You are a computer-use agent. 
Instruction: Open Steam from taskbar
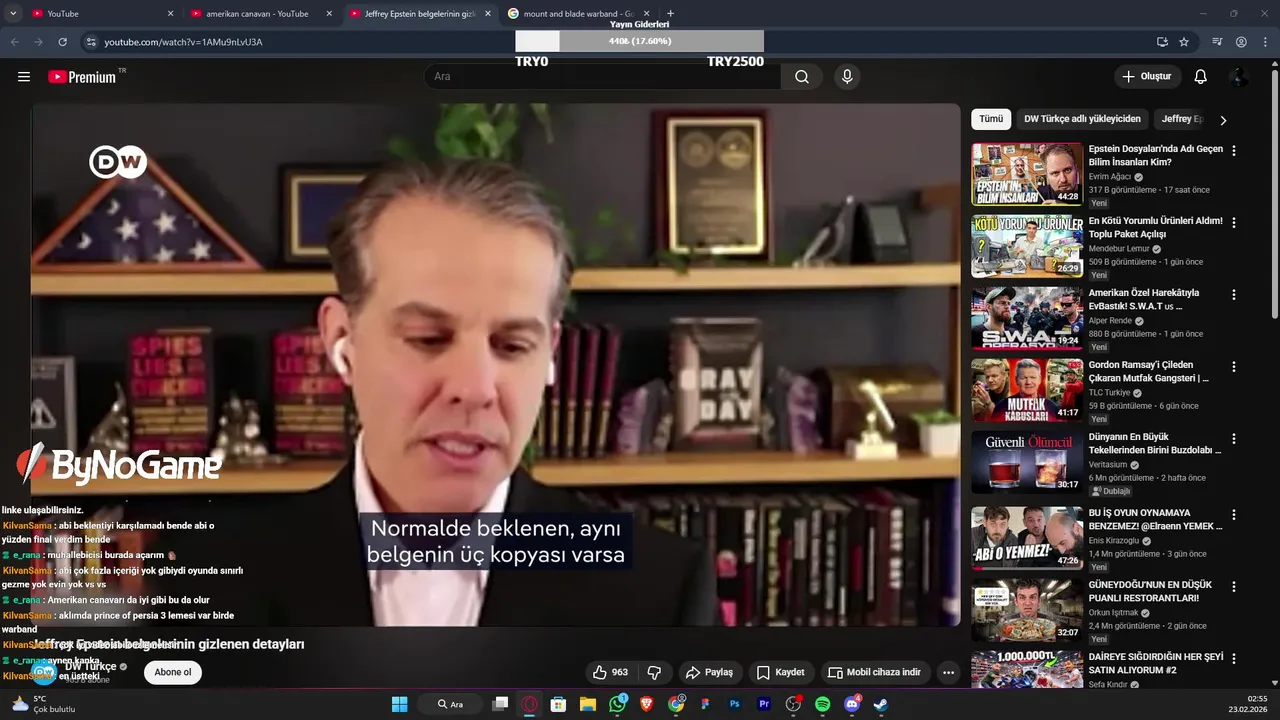tap(881, 704)
